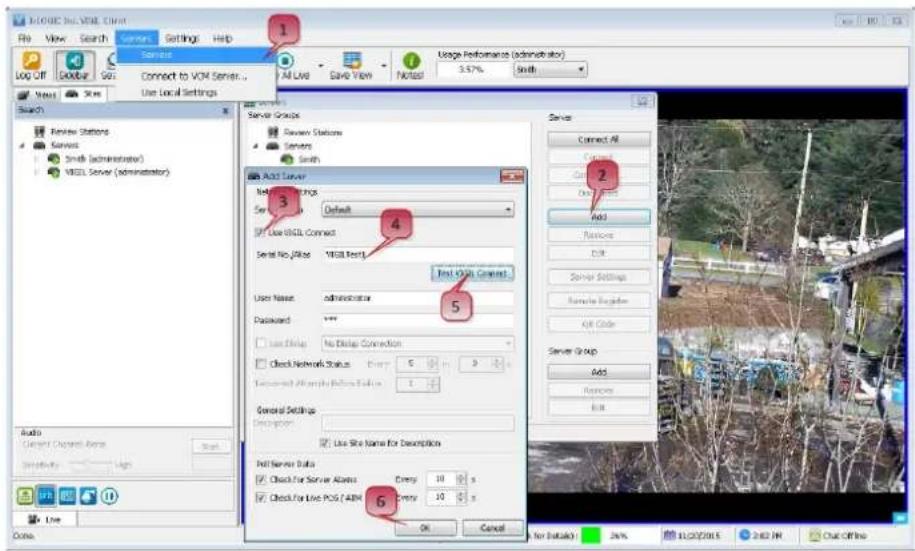Click the Servers folder icon in the sidebar tree
This screenshot has height=551, width=915.
(40, 145)
